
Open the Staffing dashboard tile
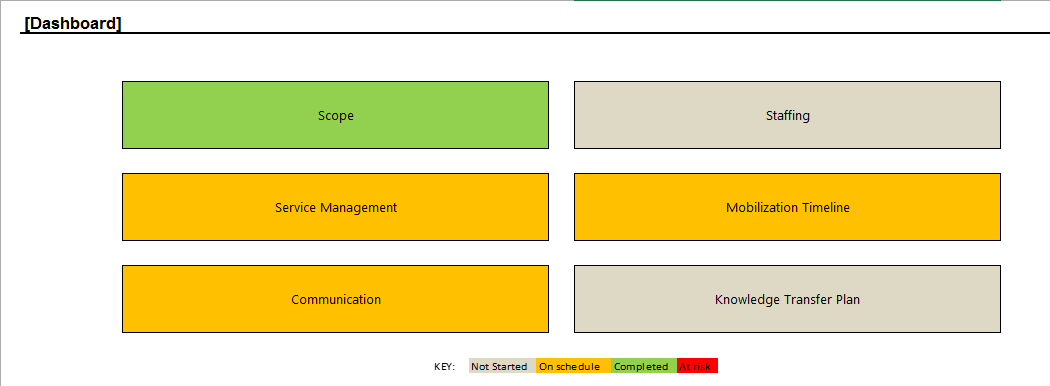coord(788,115)
